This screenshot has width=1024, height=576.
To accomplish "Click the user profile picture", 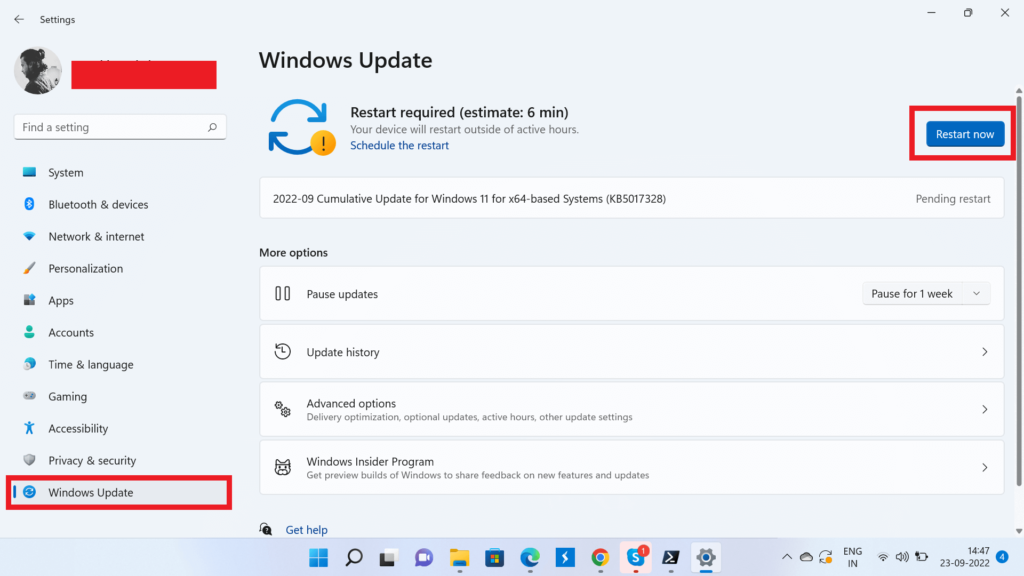I will (x=38, y=71).
